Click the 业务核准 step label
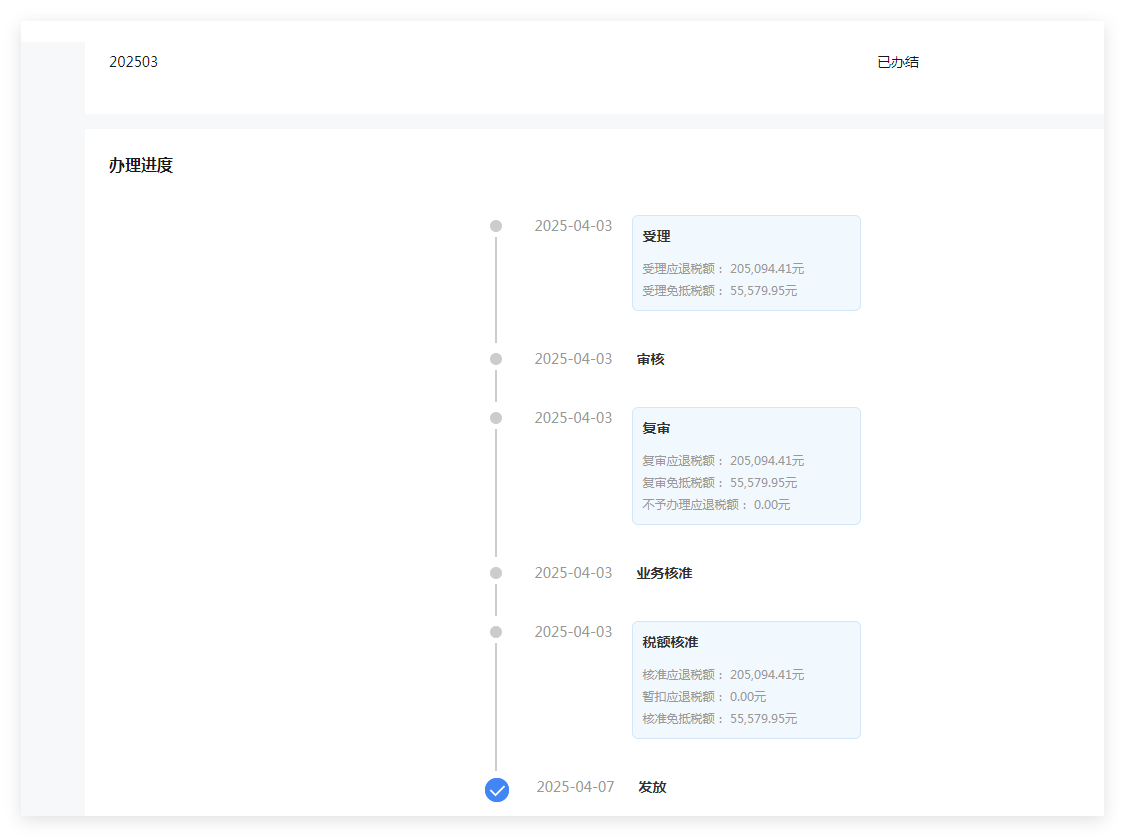Screen dimensions: 1125x837 [664, 573]
